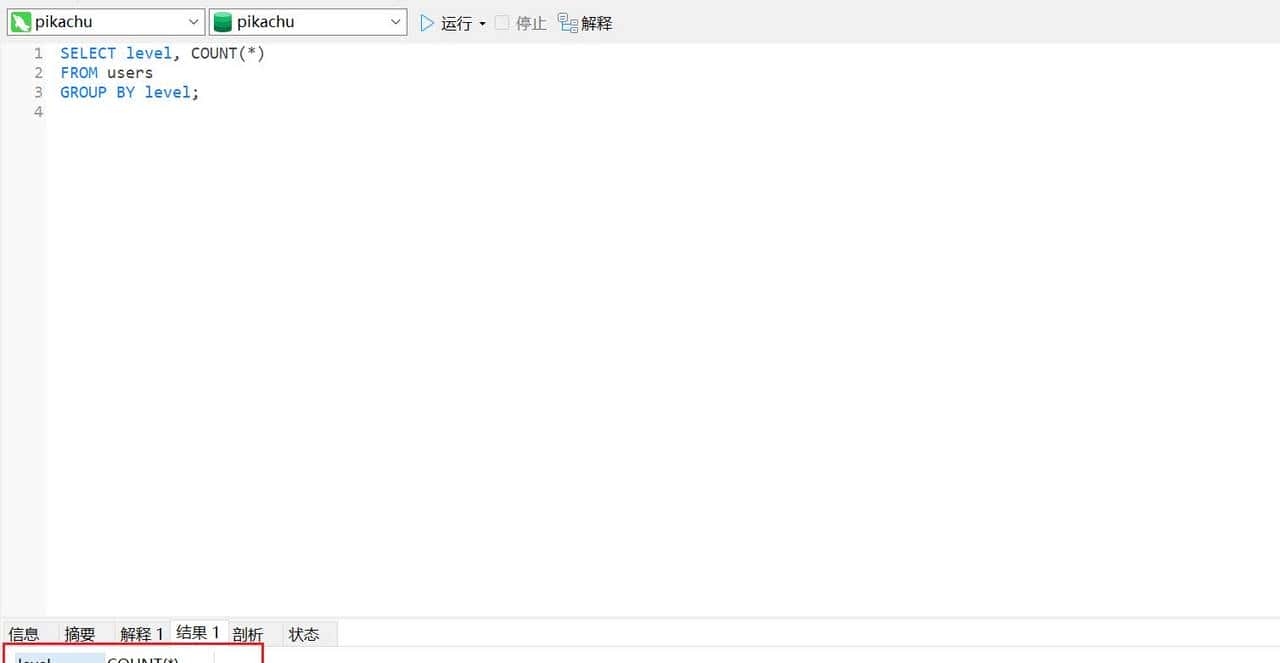Click the green database icon beside second pikachu selector

click(x=221, y=21)
